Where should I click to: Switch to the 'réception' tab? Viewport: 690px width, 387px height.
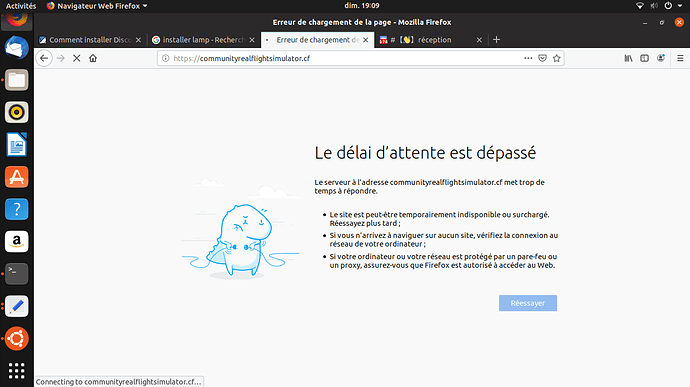(431, 40)
